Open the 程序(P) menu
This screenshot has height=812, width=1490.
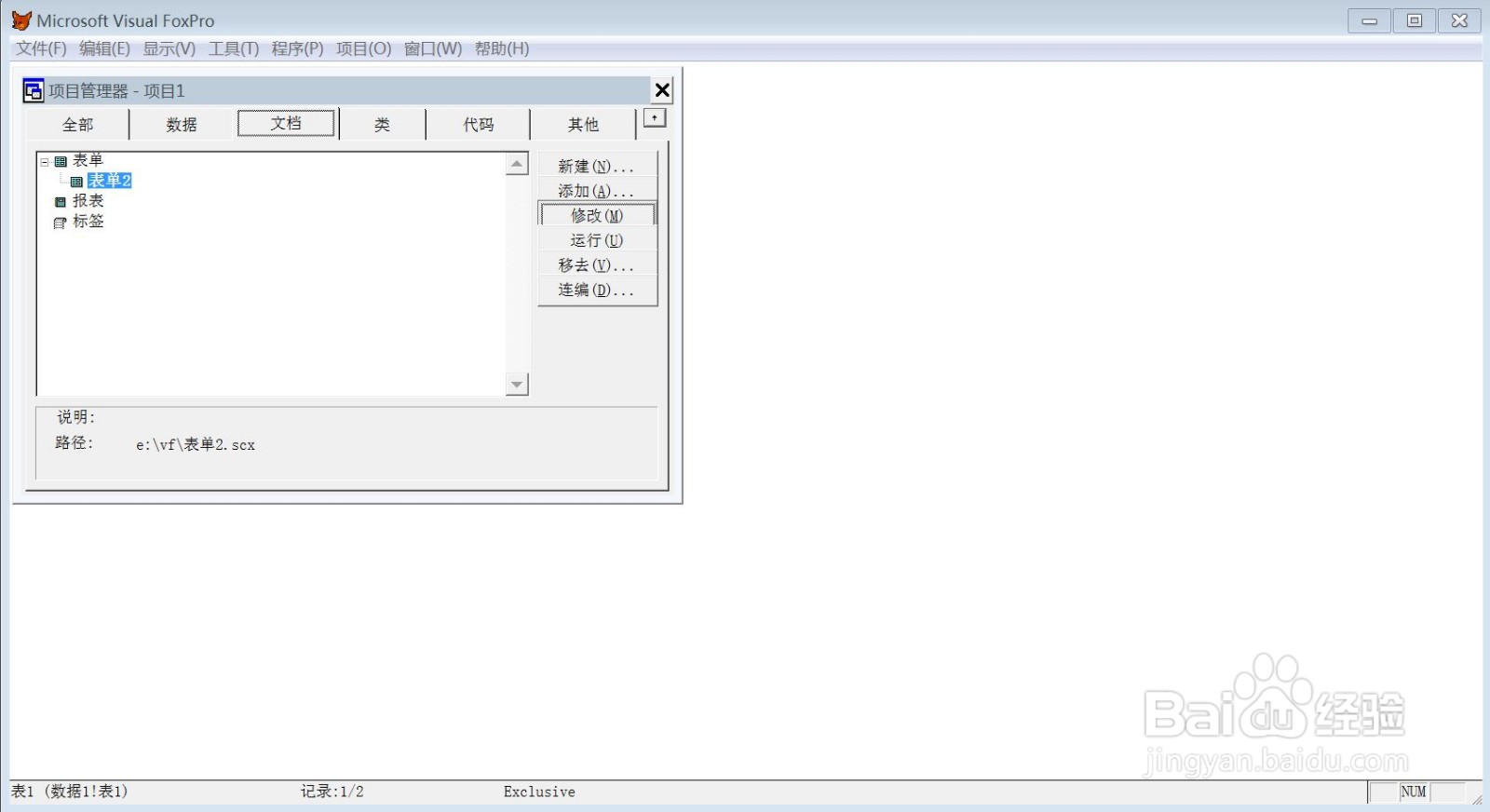tap(297, 48)
